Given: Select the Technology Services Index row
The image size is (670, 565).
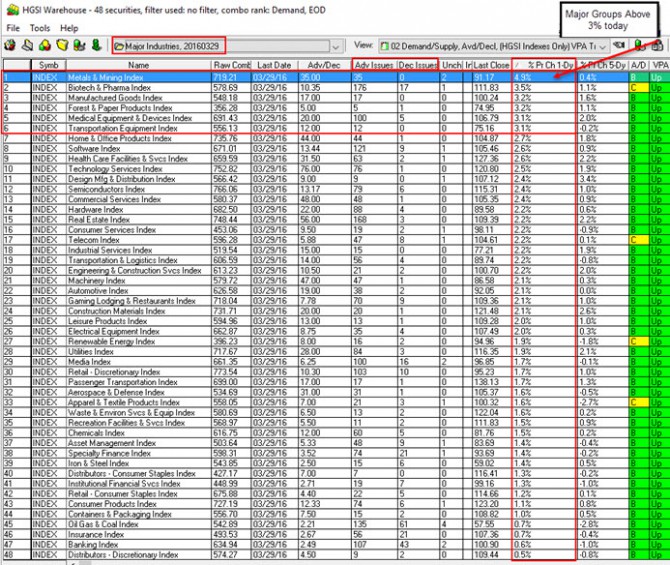Looking at the screenshot, I should tap(336, 169).
